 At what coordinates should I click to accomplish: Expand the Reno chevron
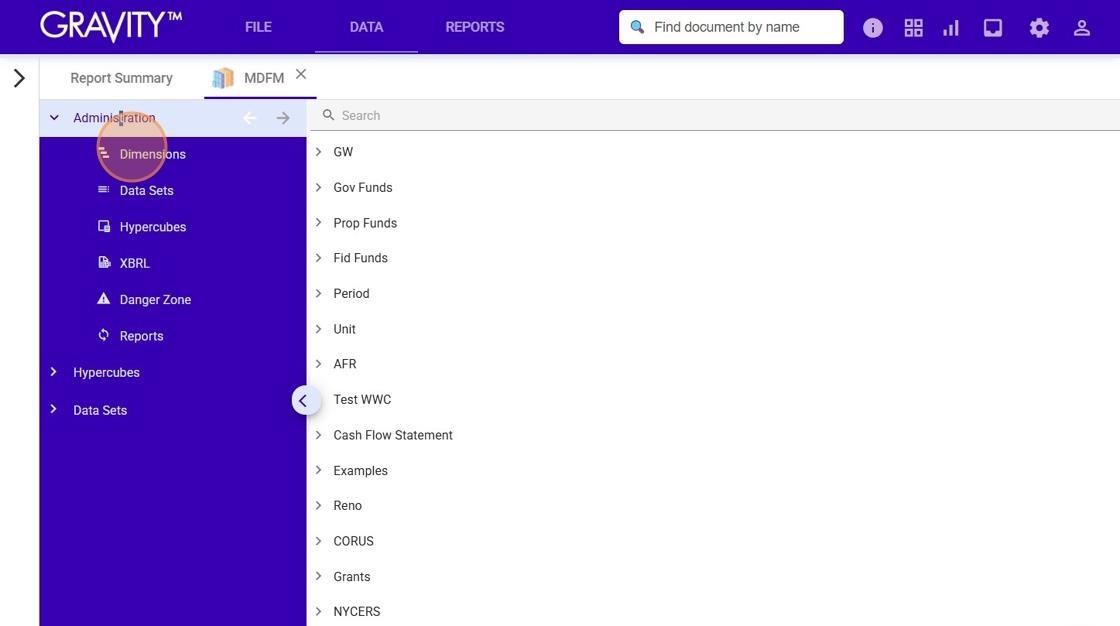coord(319,505)
